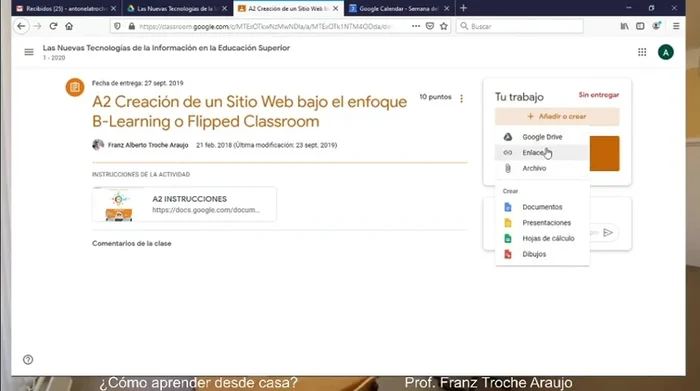Create a new Documentos file

(542, 207)
